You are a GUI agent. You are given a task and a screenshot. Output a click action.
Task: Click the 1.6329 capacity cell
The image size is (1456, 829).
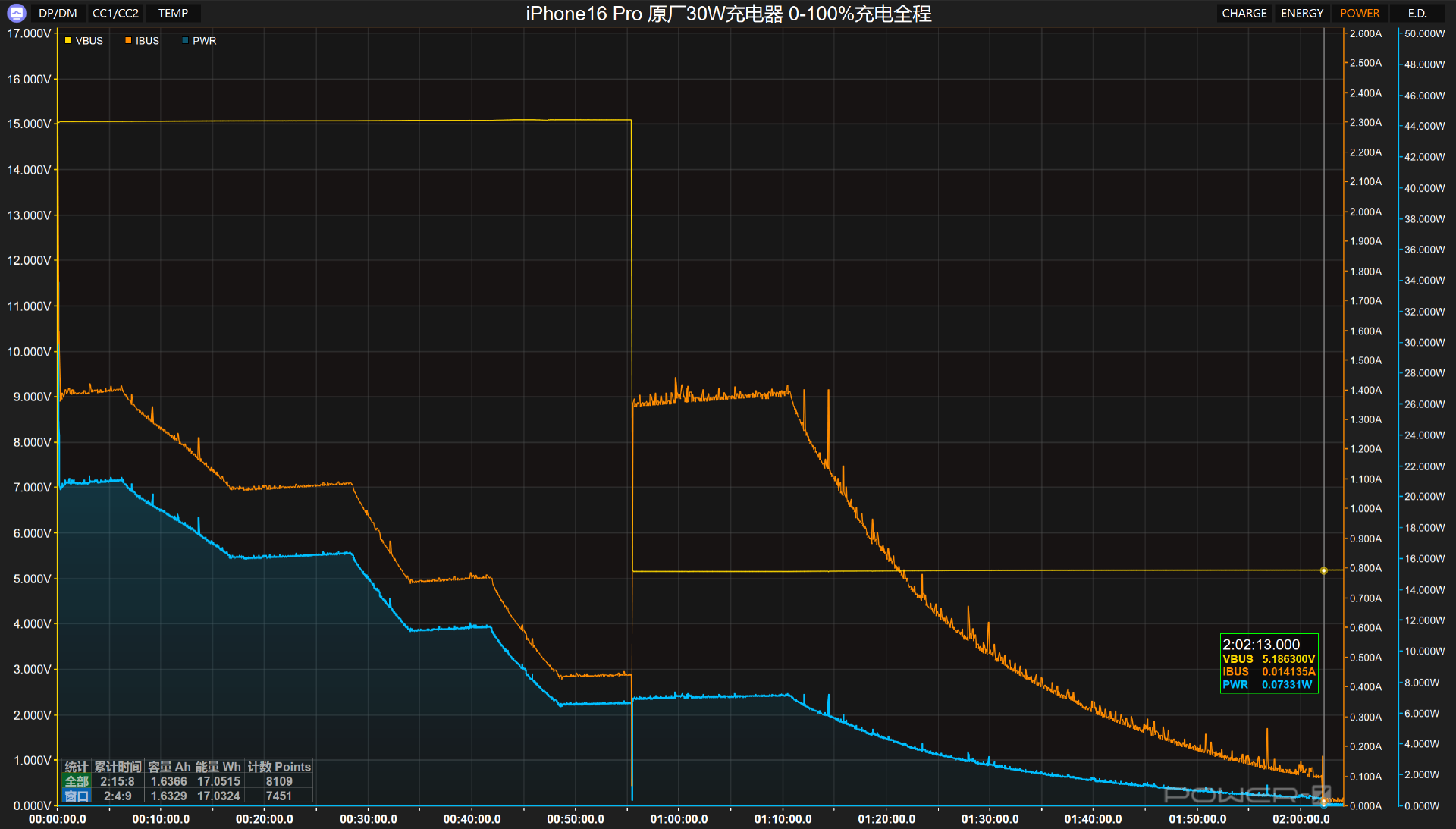168,796
